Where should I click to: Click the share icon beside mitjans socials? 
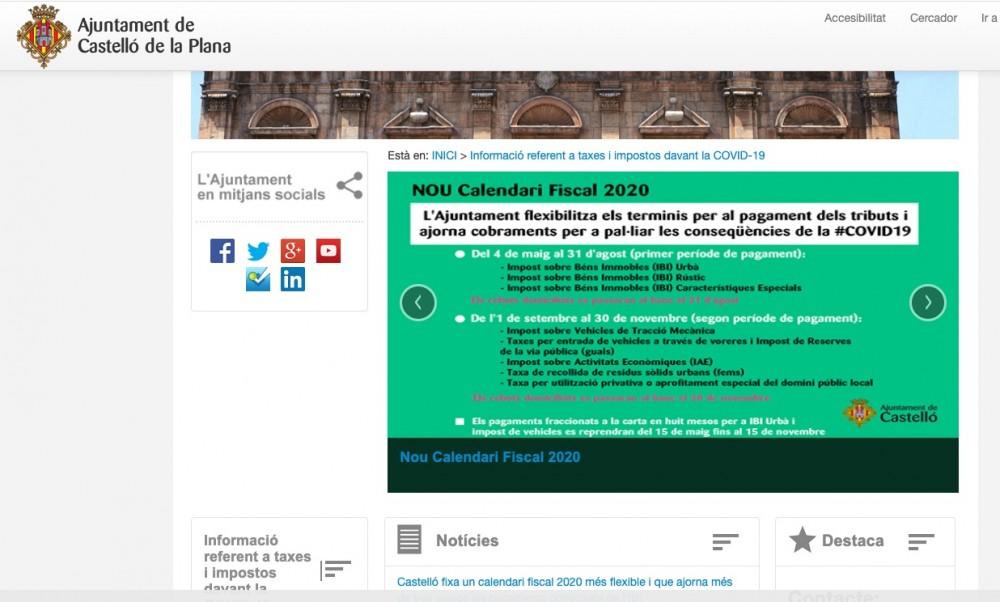(349, 186)
